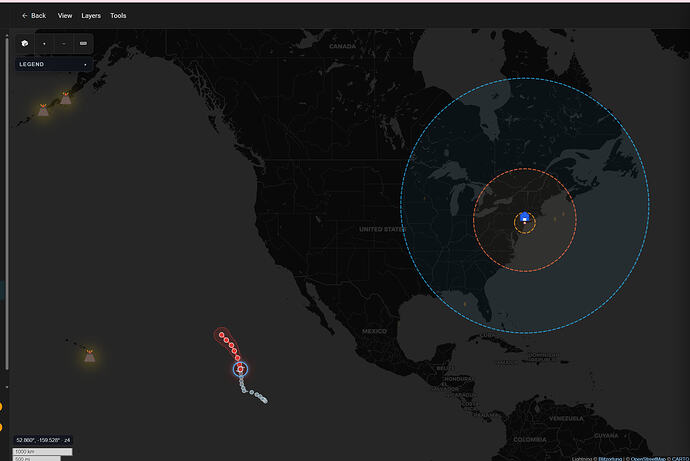Click the coordinates readout showing -159.528°
The image size is (690, 461).
pyautogui.click(x=43, y=440)
